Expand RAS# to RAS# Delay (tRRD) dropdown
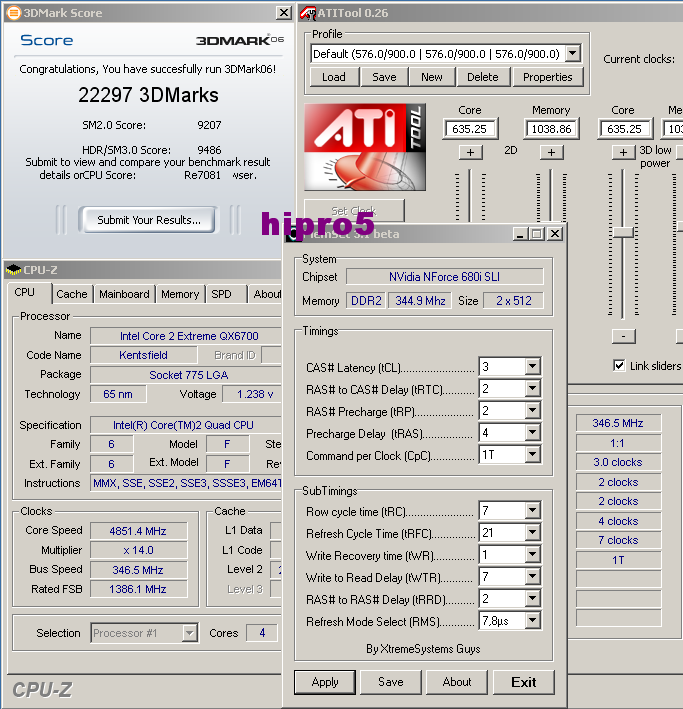The width and height of the screenshot is (683, 709). [532, 599]
